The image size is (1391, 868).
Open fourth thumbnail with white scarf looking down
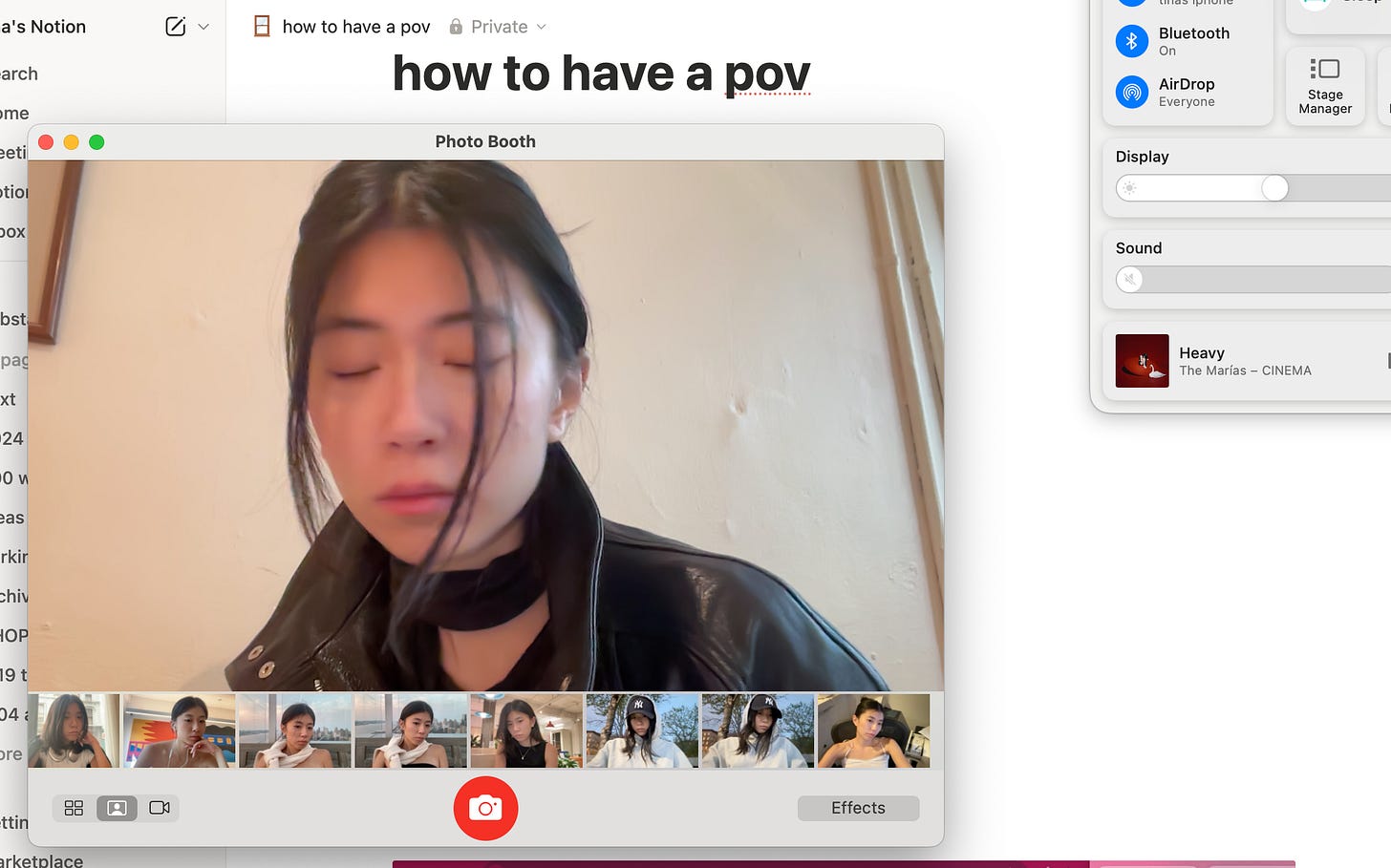(411, 730)
